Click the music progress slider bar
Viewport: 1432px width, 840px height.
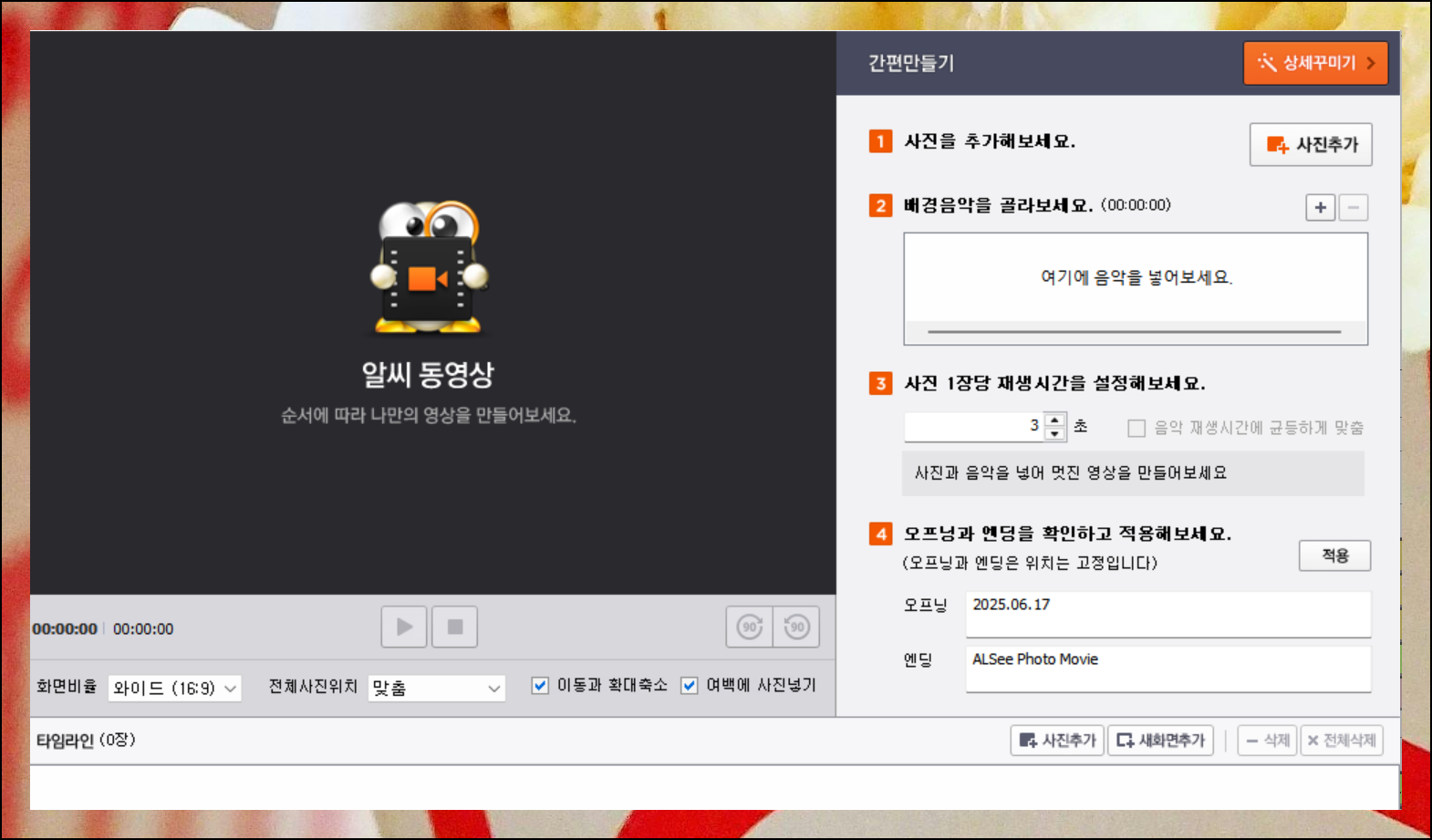click(1135, 332)
